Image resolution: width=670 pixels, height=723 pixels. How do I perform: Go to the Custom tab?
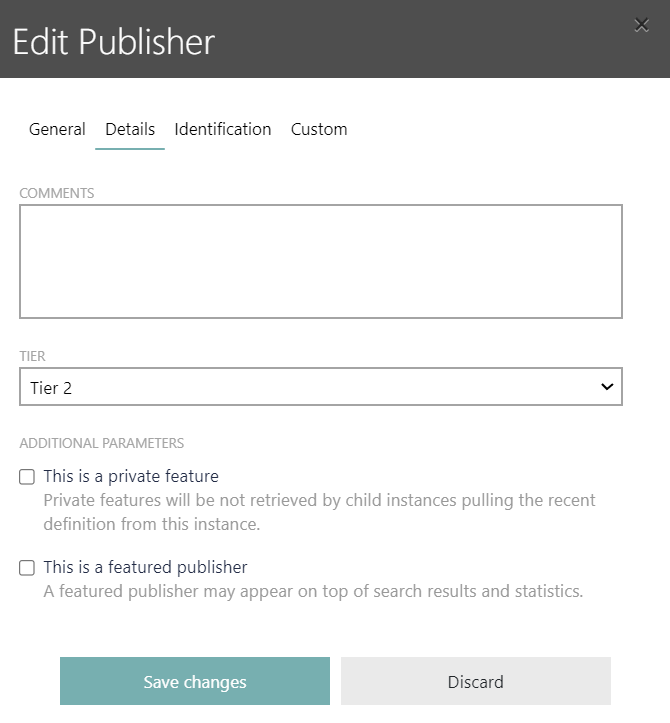click(x=319, y=130)
